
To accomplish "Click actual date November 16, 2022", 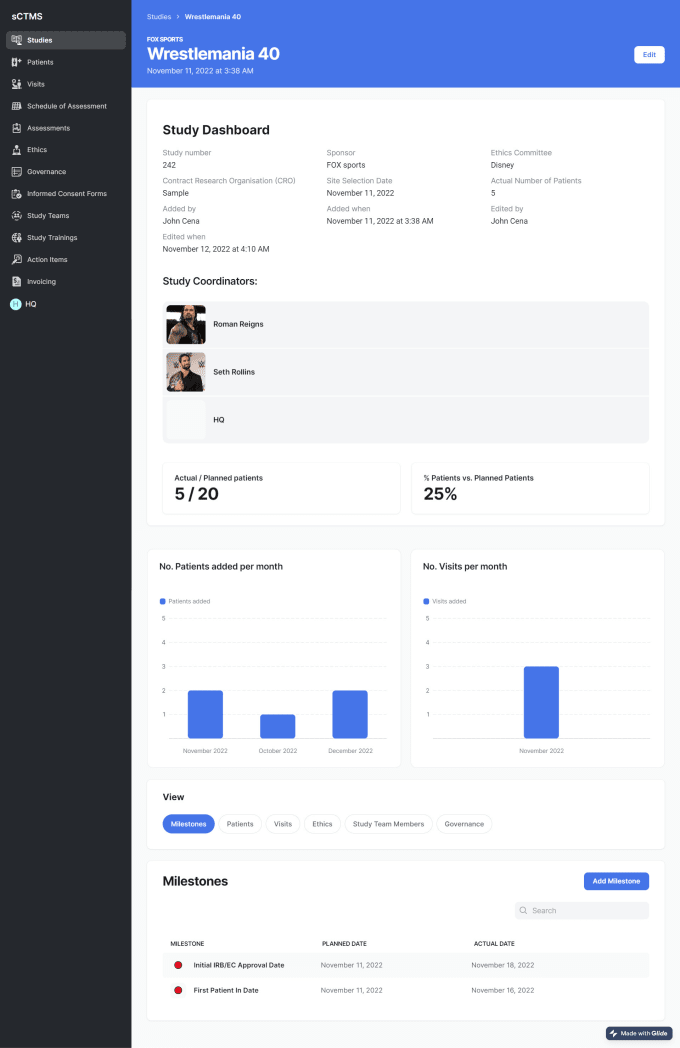I will point(503,991).
